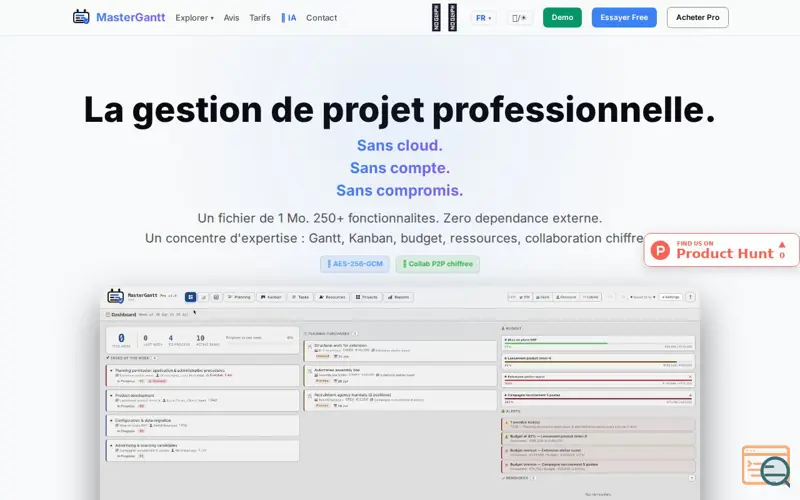
Task: Click the Resource toolbar button in preview
Action: tap(566, 297)
